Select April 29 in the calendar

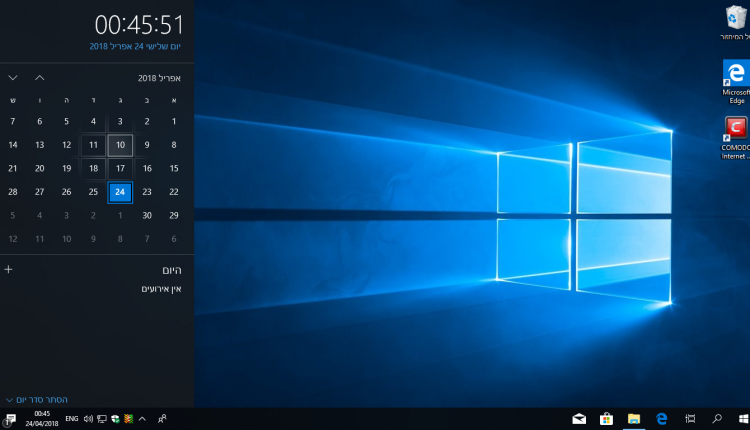click(x=174, y=216)
